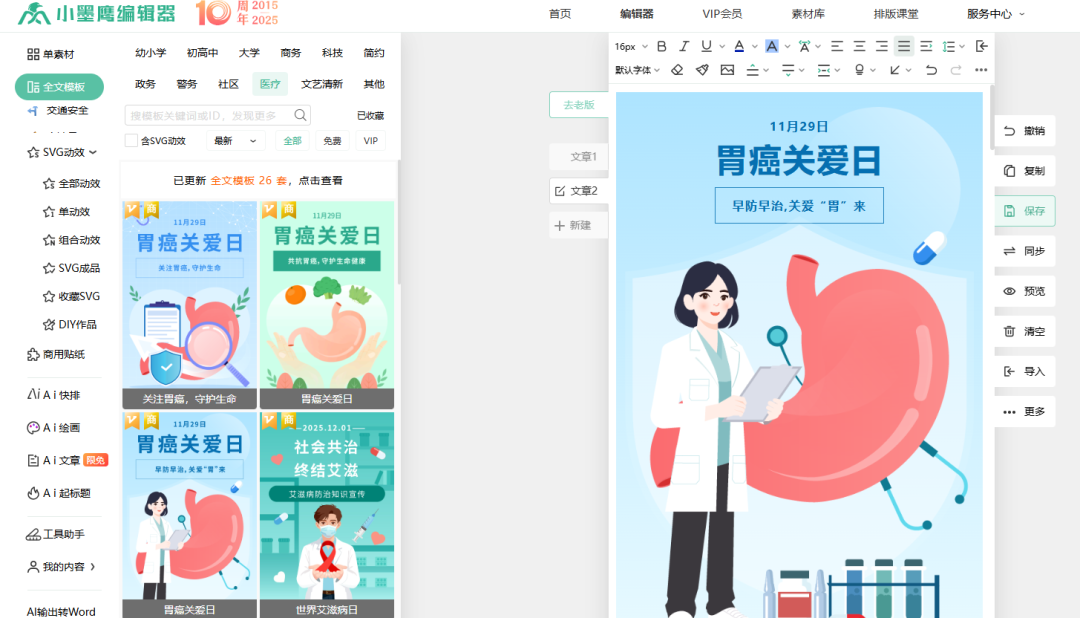Screen dimensions: 1080x618
Task: Click the insert image icon
Action: [x=729, y=69]
